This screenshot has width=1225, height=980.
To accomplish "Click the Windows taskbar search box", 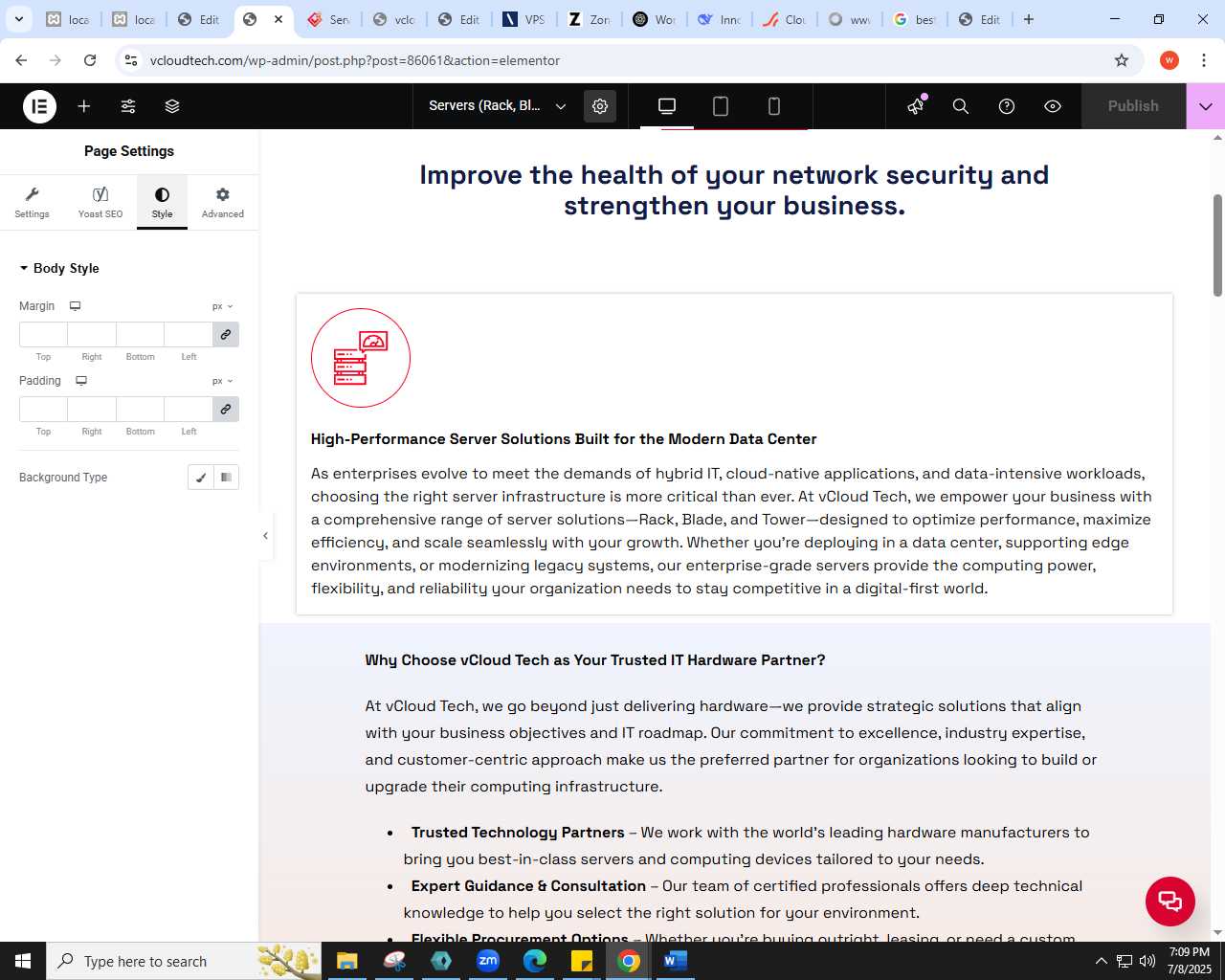I will 184,961.
